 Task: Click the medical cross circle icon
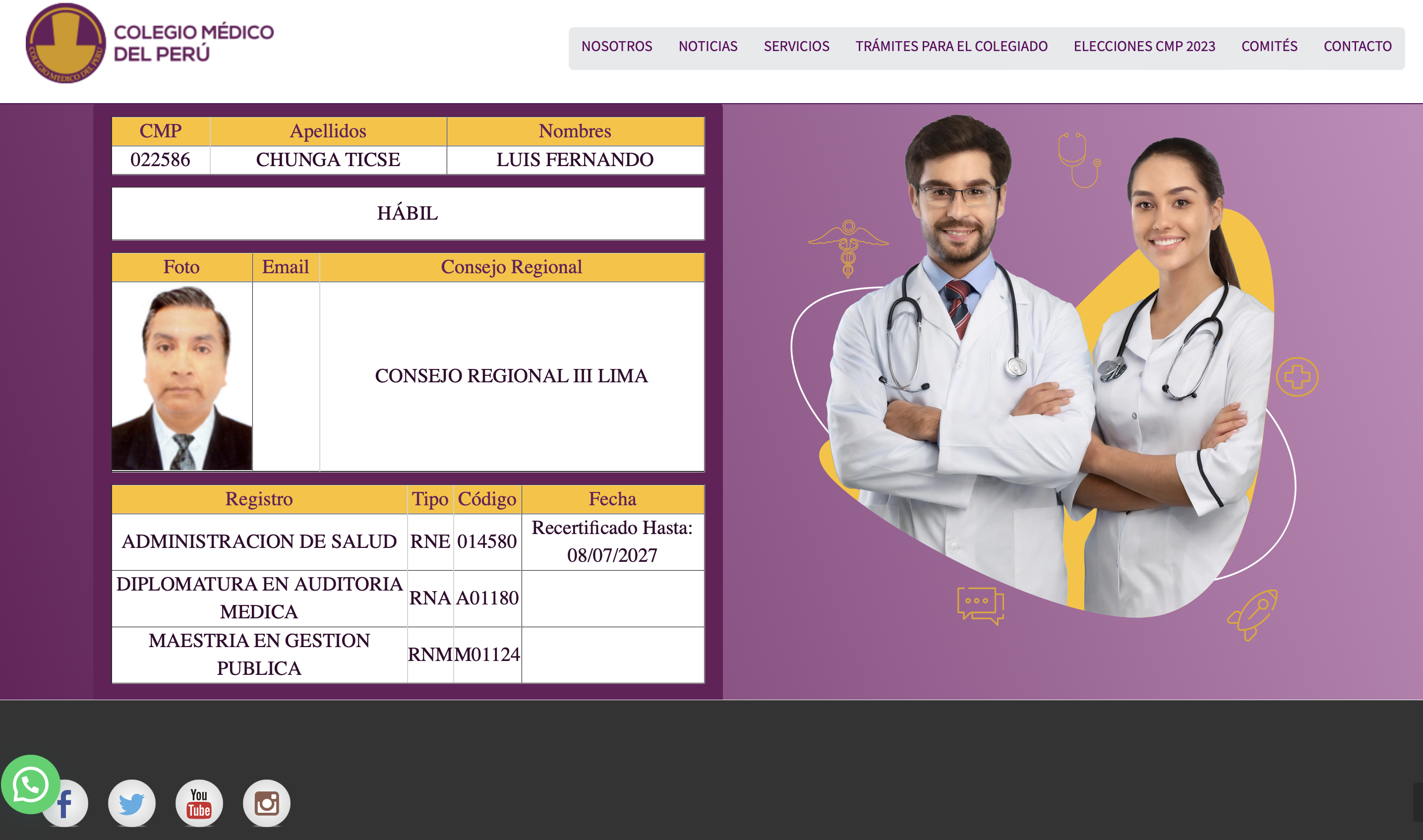coord(1297,377)
